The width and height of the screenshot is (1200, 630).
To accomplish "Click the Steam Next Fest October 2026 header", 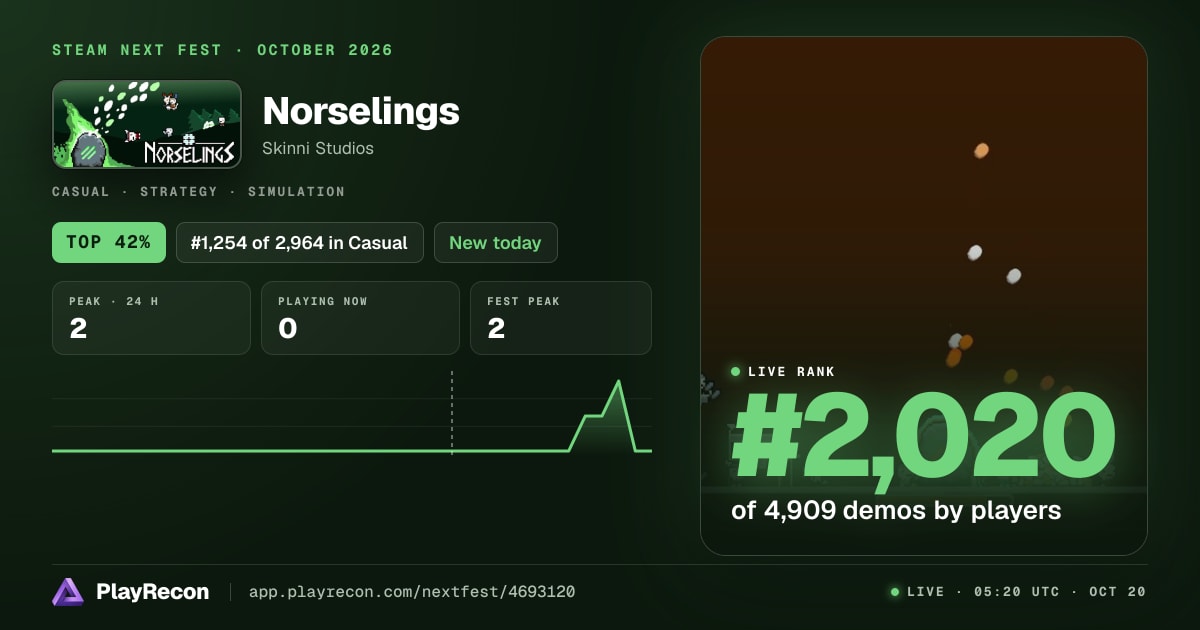I will coord(223,50).
